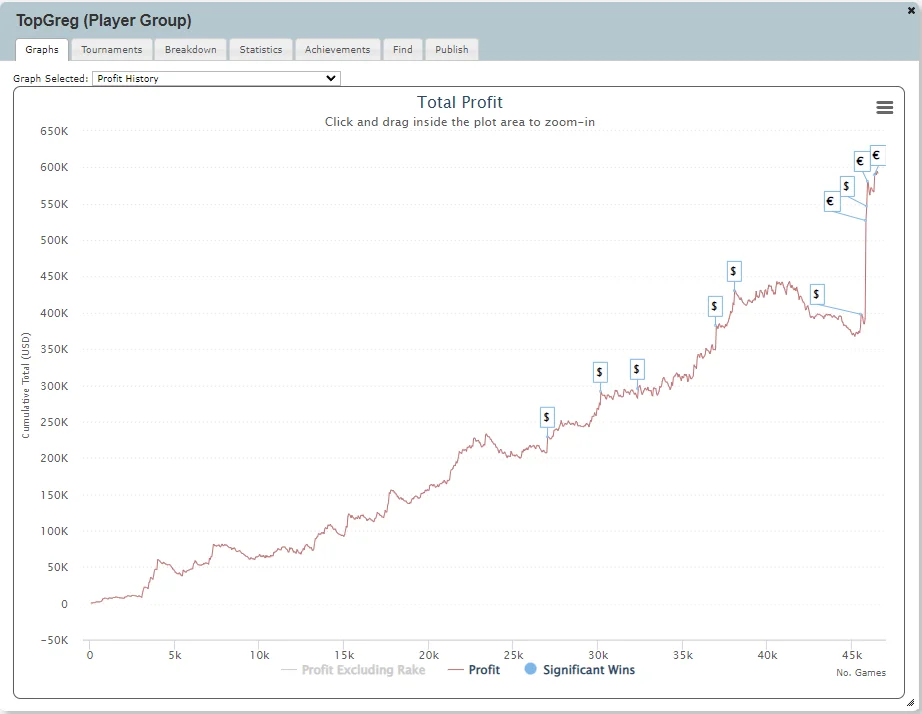Switch to the Tournaments tab
The image size is (922, 714).
point(112,50)
